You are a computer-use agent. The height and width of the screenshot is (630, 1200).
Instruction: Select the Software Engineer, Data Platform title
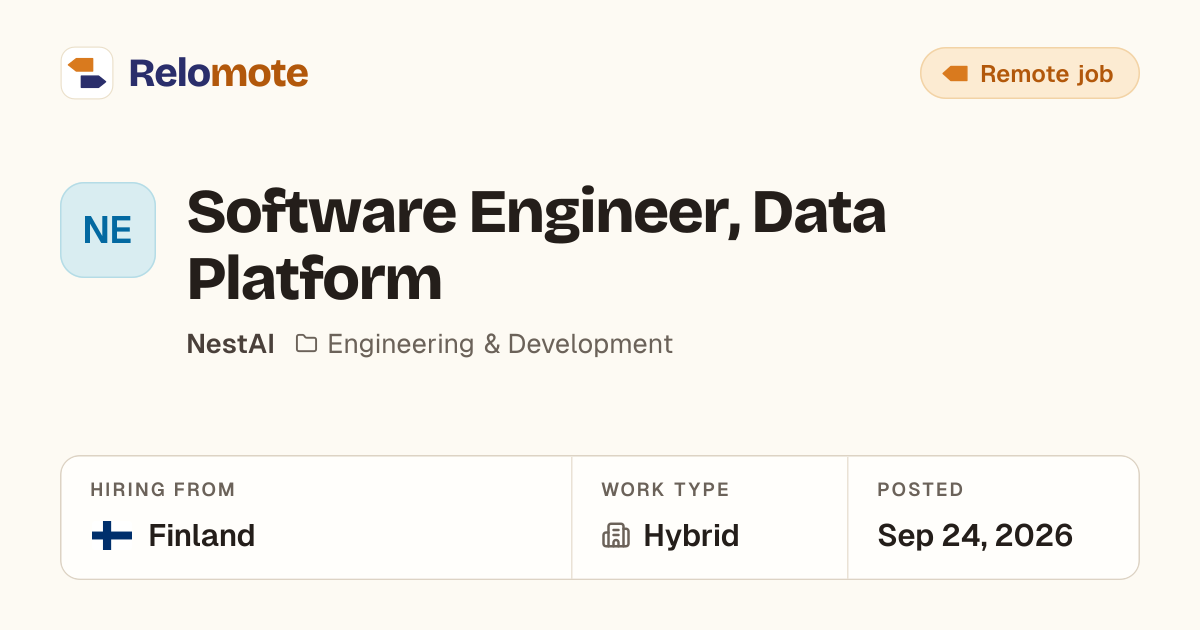537,245
